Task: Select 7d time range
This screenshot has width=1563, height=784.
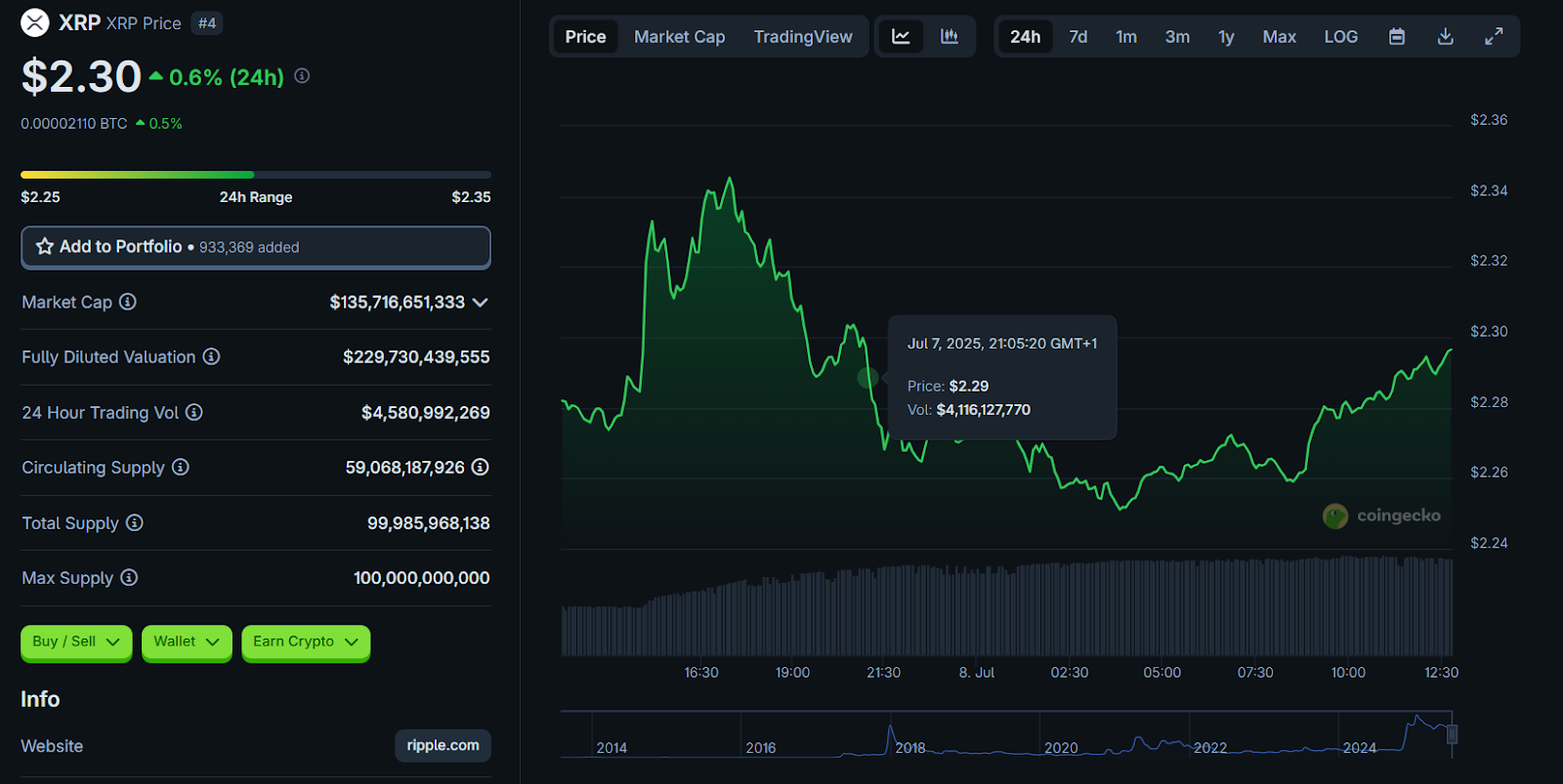Action: 1078,37
